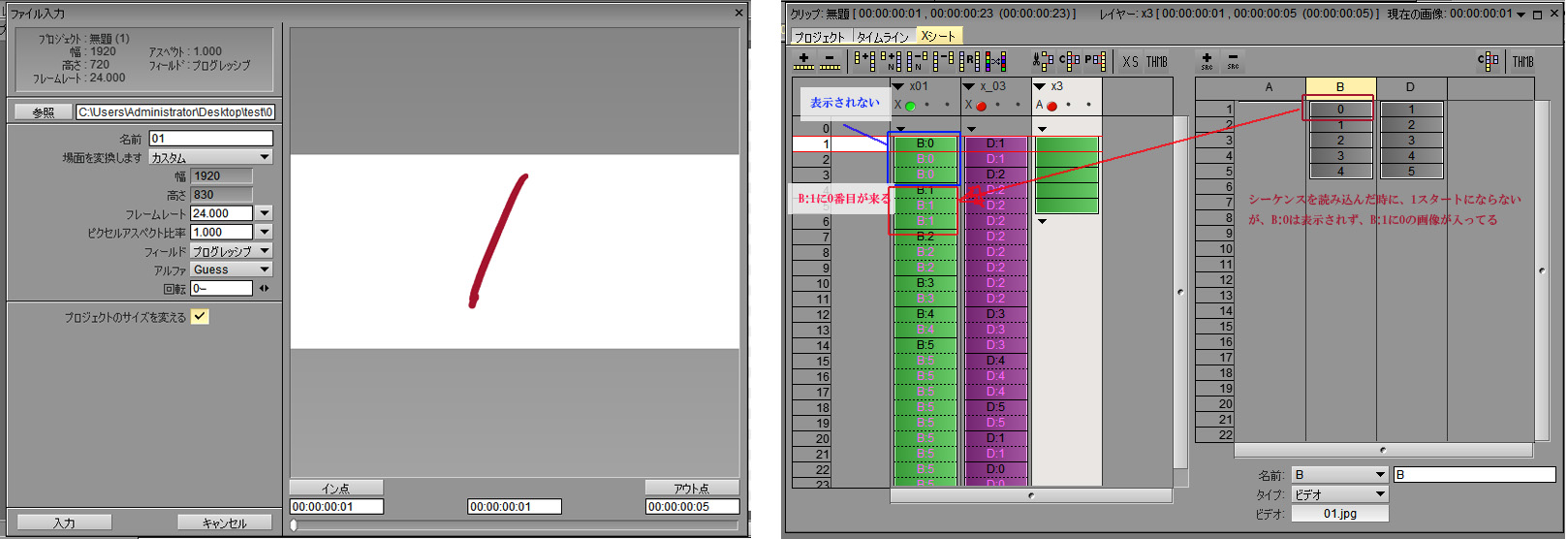Open the タイプ ビデオ dropdown
This screenshot has height=539, width=1568.
pyautogui.click(x=1339, y=494)
